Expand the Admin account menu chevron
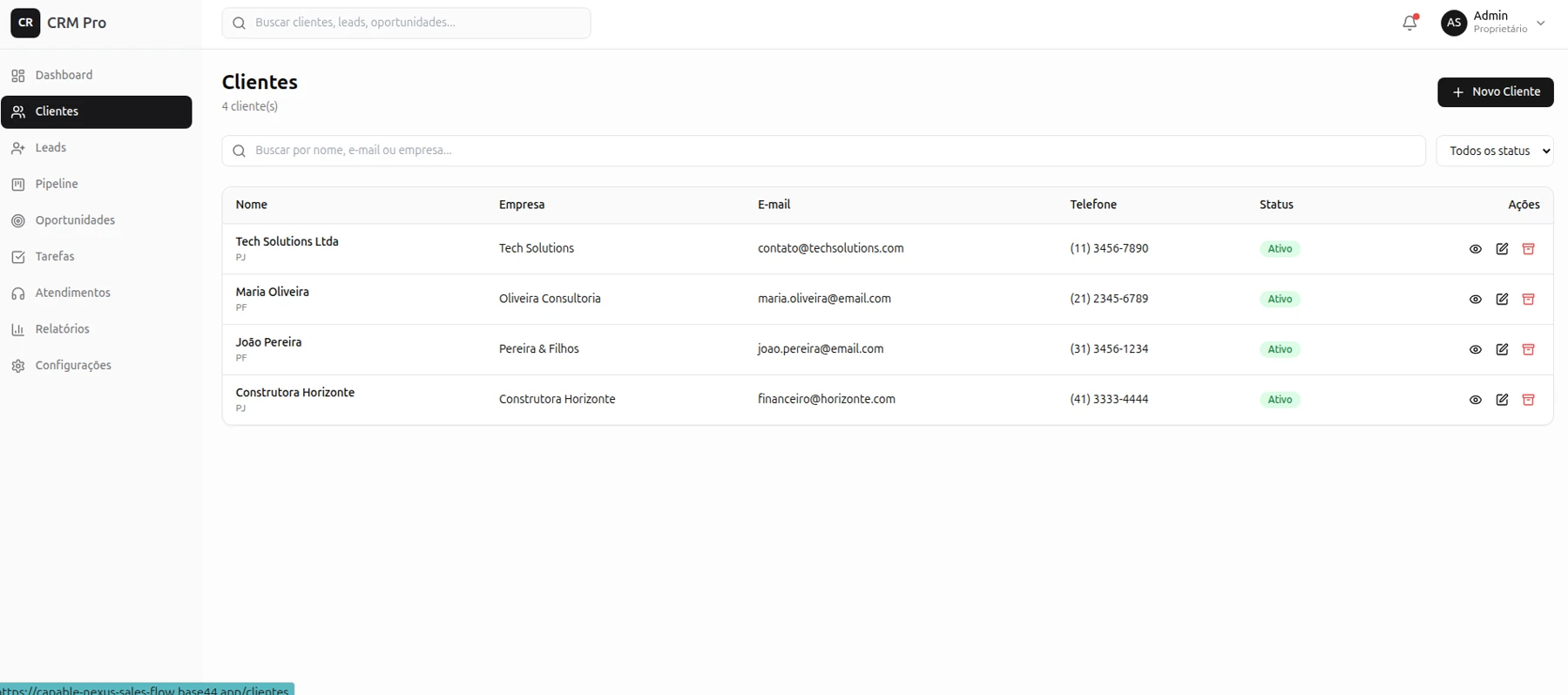The width and height of the screenshot is (1568, 695). (x=1541, y=24)
